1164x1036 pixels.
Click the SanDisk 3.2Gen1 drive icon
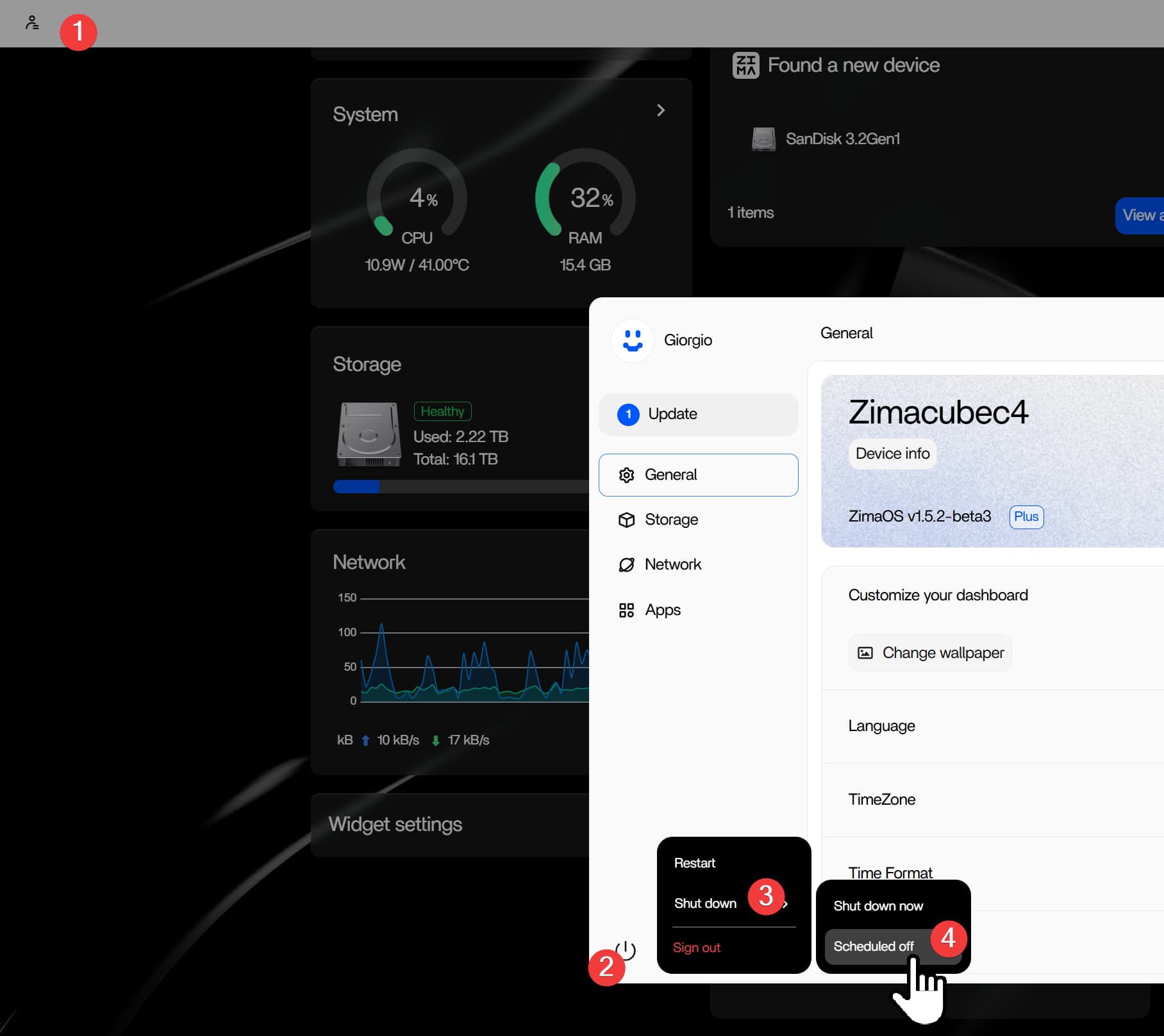click(763, 139)
